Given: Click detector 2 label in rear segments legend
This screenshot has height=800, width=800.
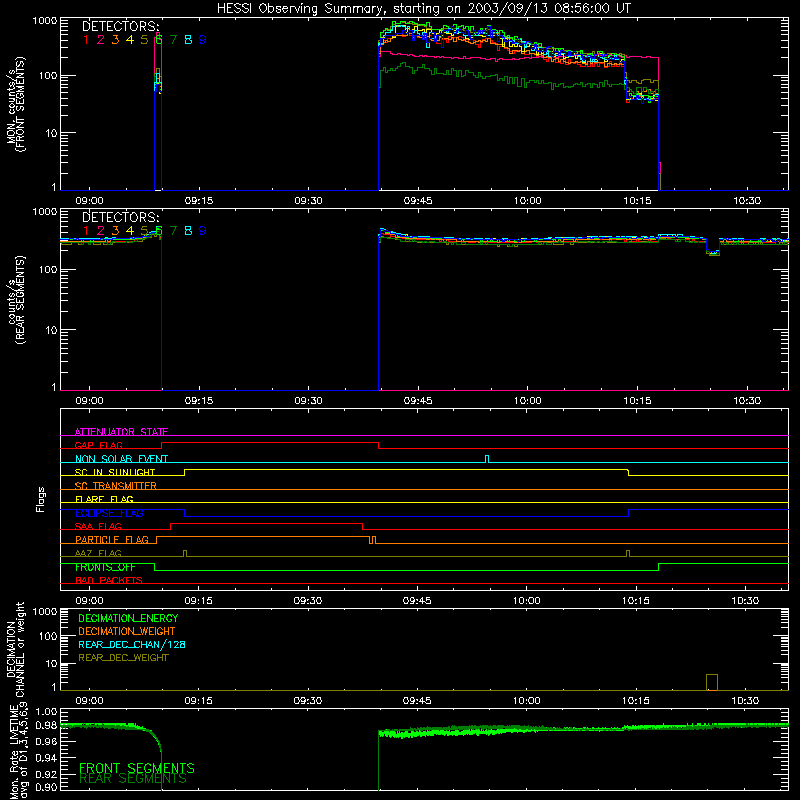Looking at the screenshot, I should [101, 231].
